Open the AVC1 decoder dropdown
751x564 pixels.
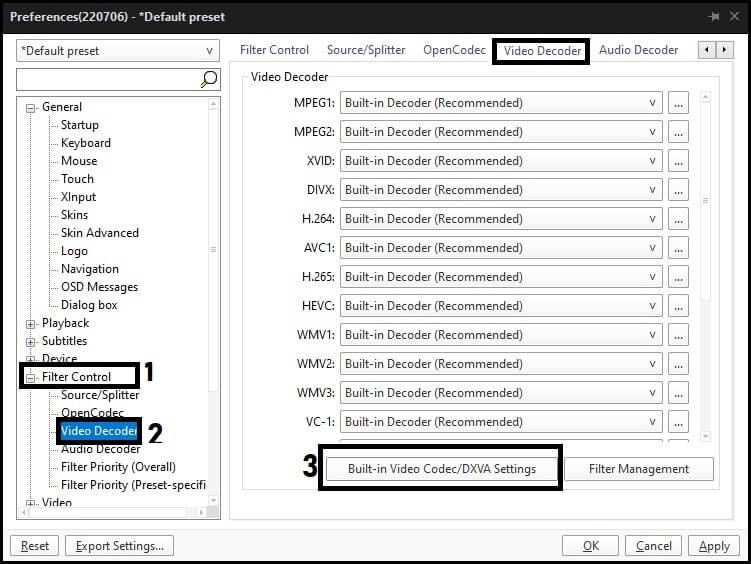click(501, 248)
